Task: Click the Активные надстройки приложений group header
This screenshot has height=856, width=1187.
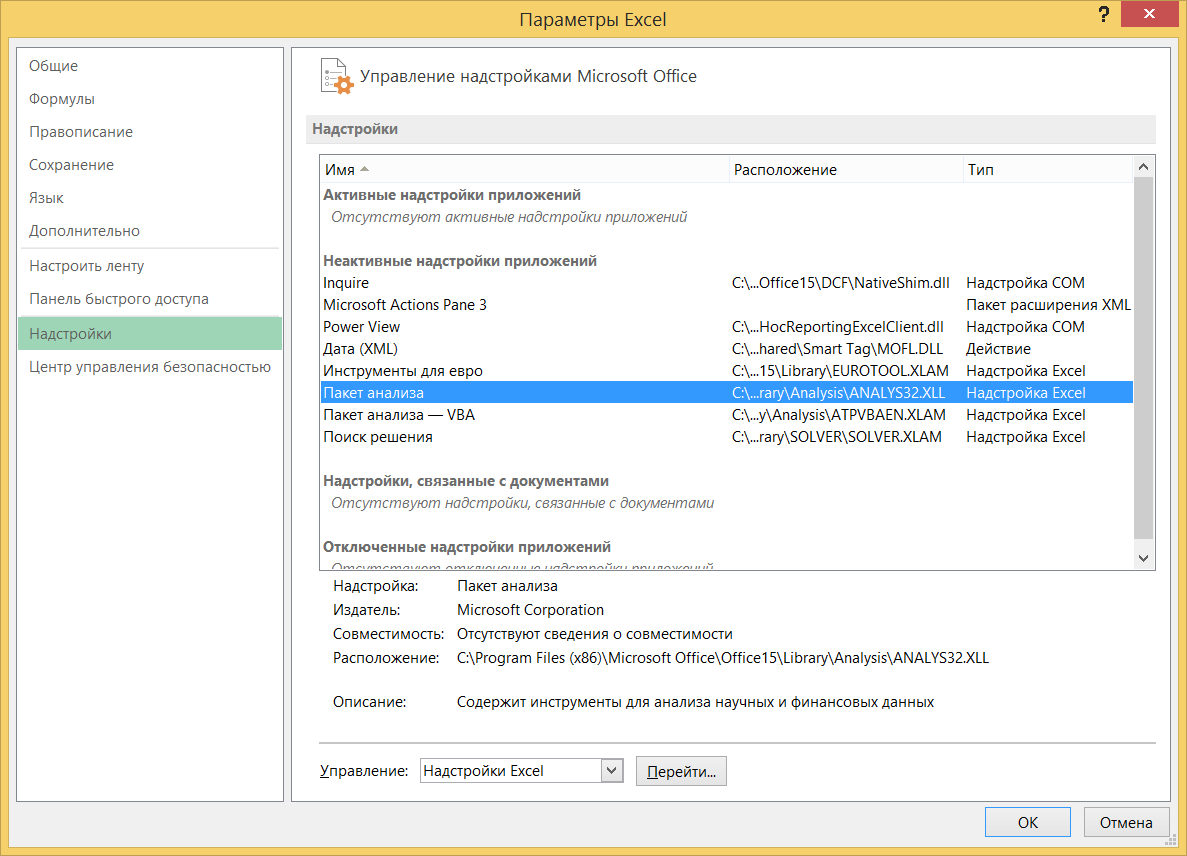Action: pos(452,195)
